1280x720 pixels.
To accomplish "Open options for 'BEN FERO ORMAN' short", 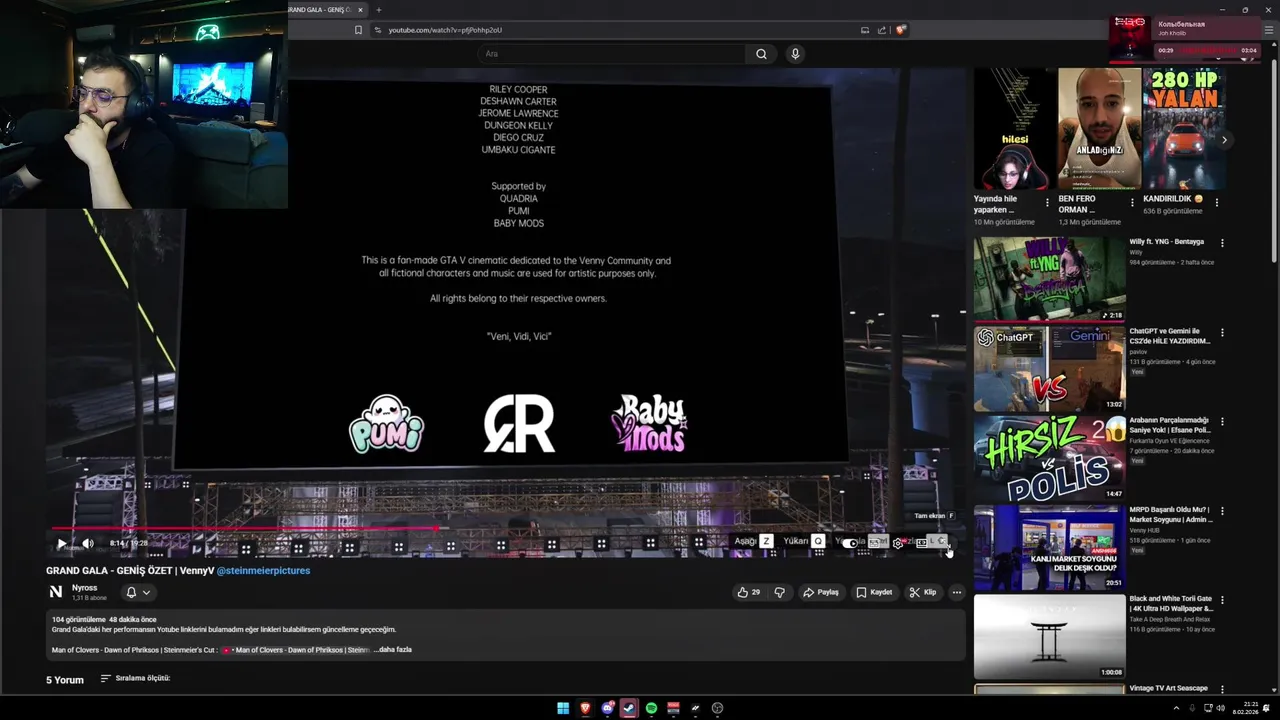I will (x=1132, y=202).
